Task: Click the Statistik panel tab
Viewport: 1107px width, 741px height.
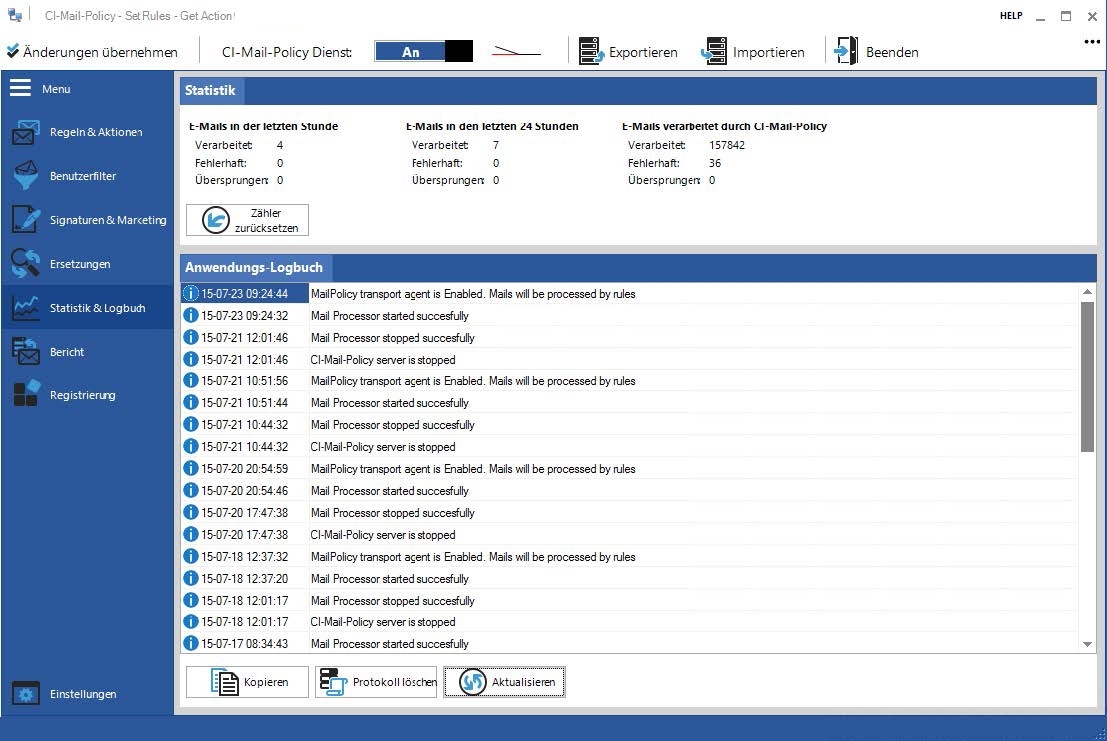Action: (x=210, y=90)
